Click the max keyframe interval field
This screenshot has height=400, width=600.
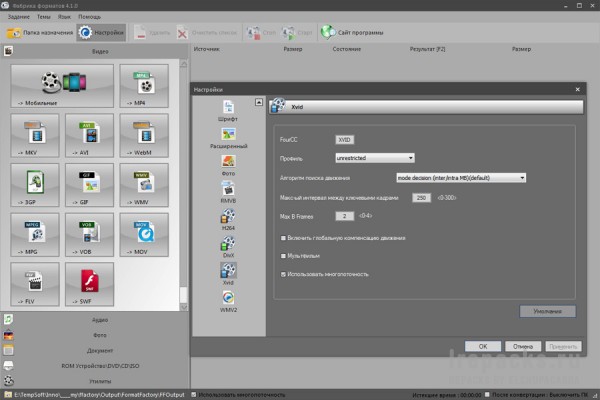coord(421,198)
